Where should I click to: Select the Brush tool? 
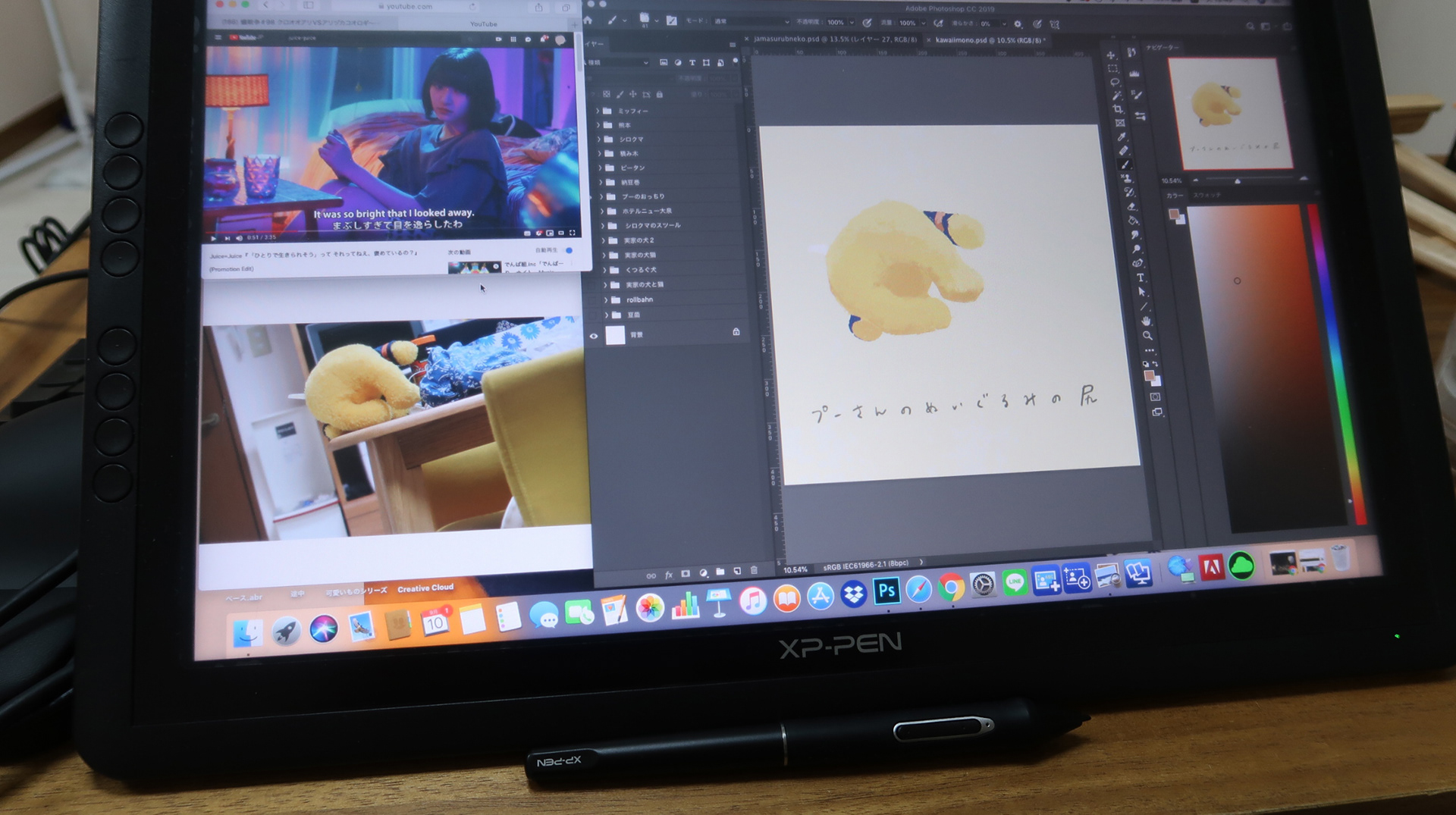click(1125, 165)
